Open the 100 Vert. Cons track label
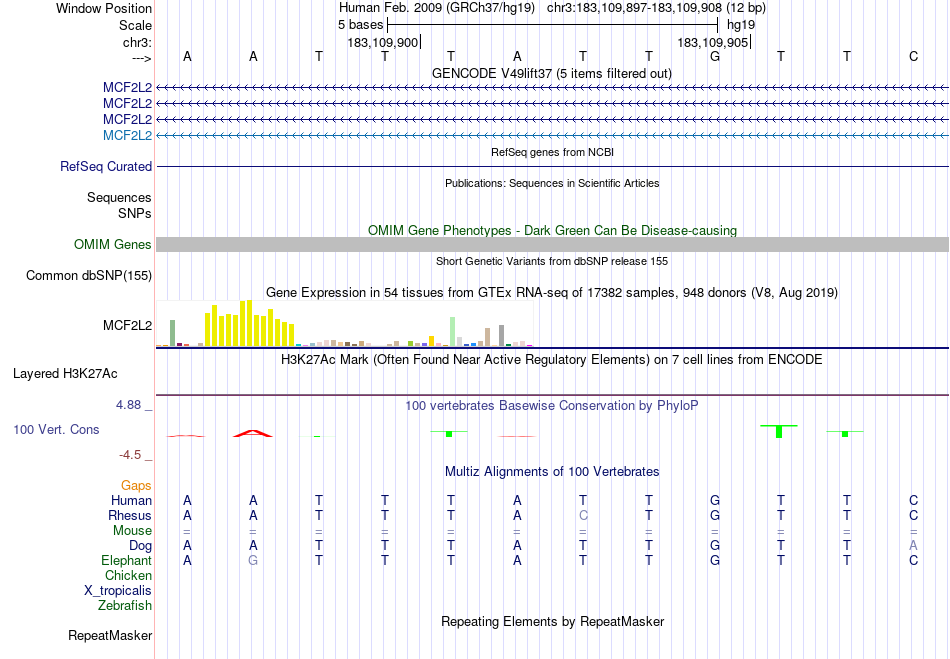The image size is (950, 659). 56,429
